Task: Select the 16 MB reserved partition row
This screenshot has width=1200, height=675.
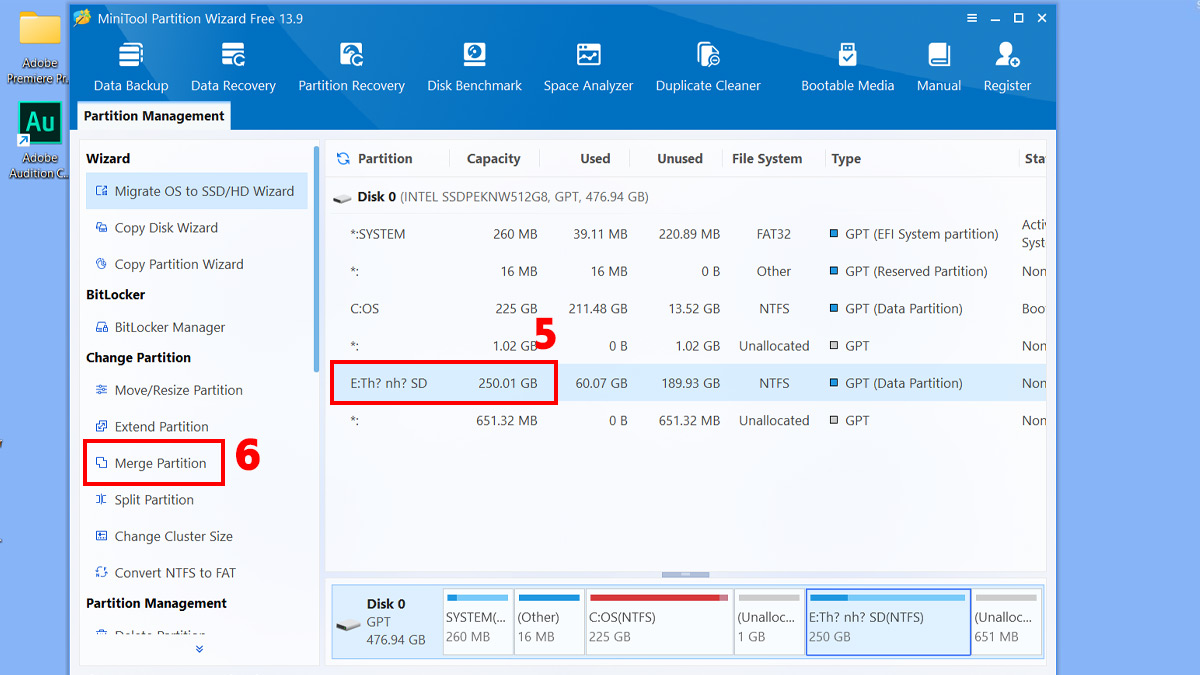Action: click(688, 271)
